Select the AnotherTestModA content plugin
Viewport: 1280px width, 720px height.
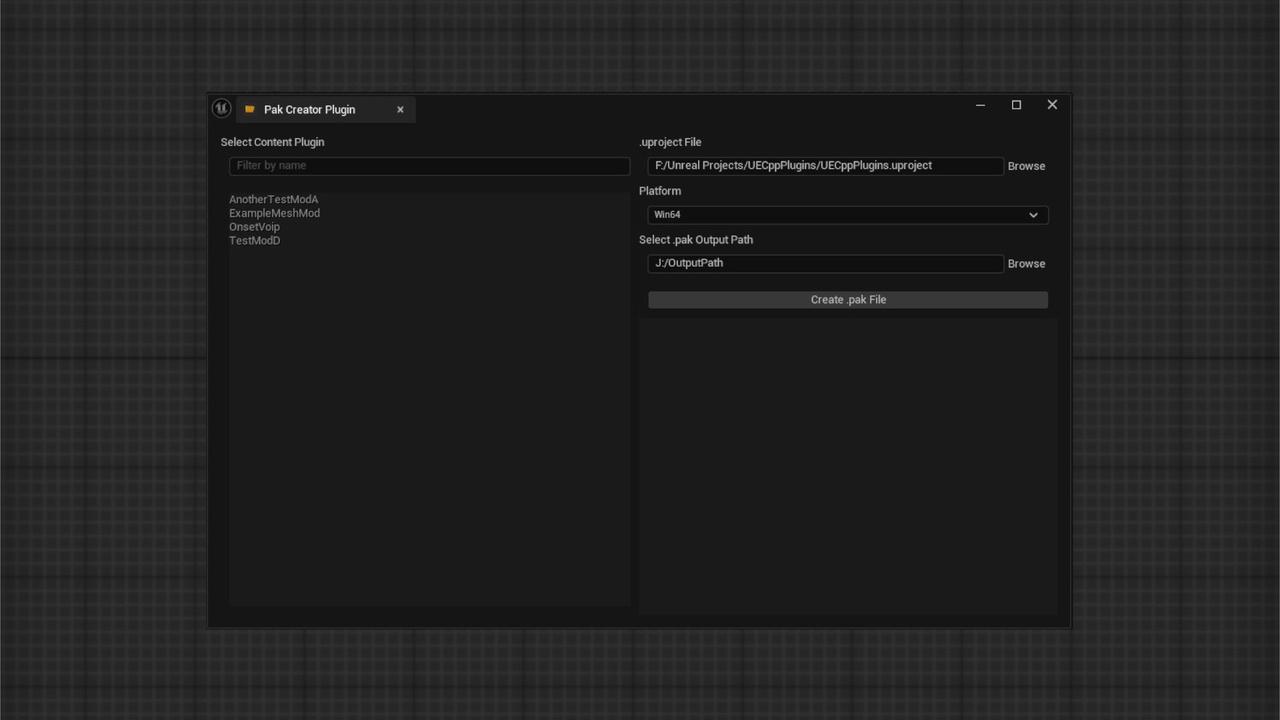pyautogui.click(x=273, y=199)
